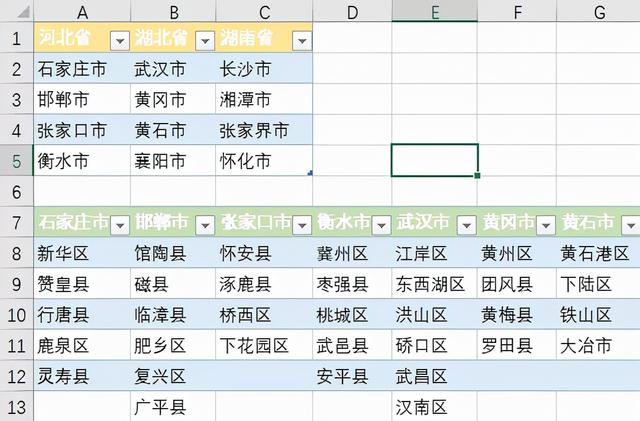The width and height of the screenshot is (640, 421).
Task: Select cell containing 襄阳市
Action: (x=173, y=161)
